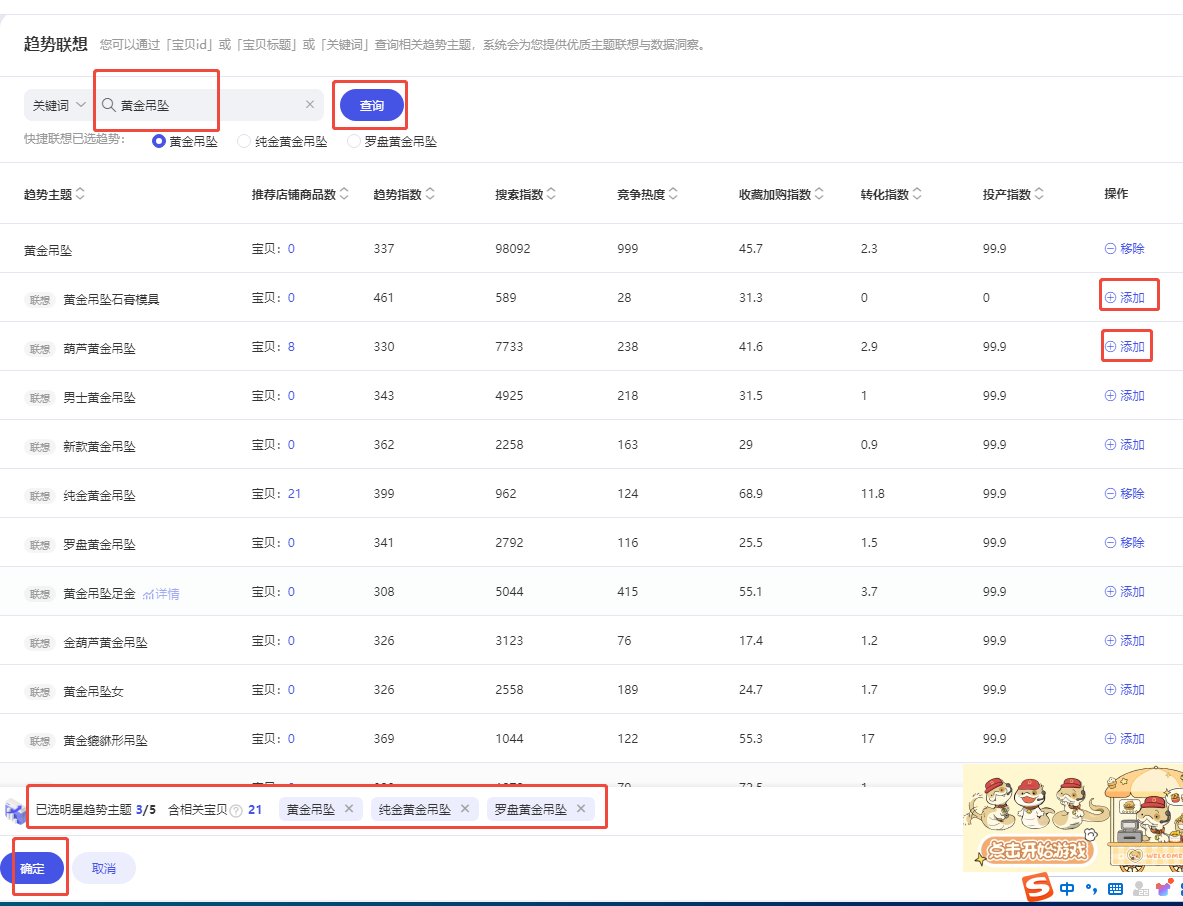The height and width of the screenshot is (906, 1183).
Task: Remove 罗盘黄金吊坠 tag from selected topics
Action: (x=580, y=809)
